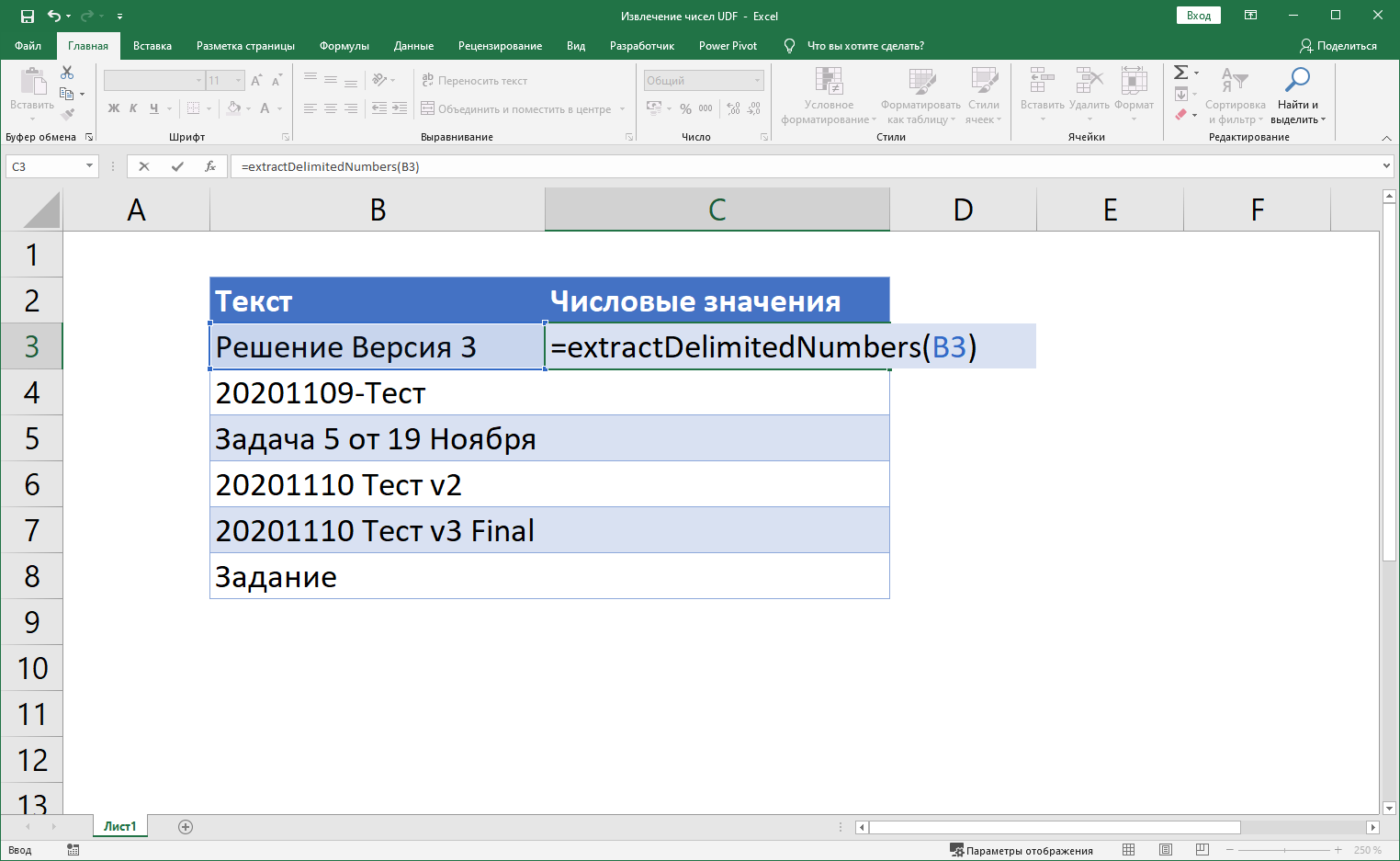This screenshot has height=861, width=1400.
Task: Open the Power Pivot ribbon tab
Action: click(728, 45)
